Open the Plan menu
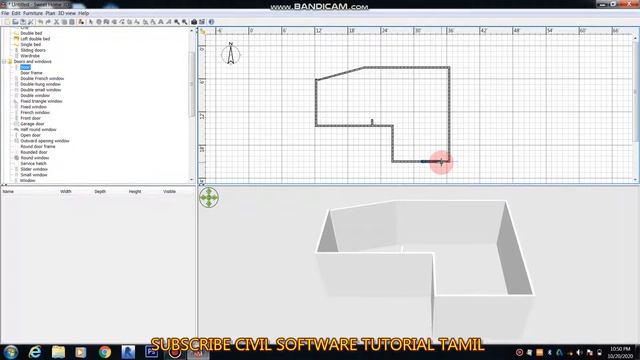 (50, 13)
